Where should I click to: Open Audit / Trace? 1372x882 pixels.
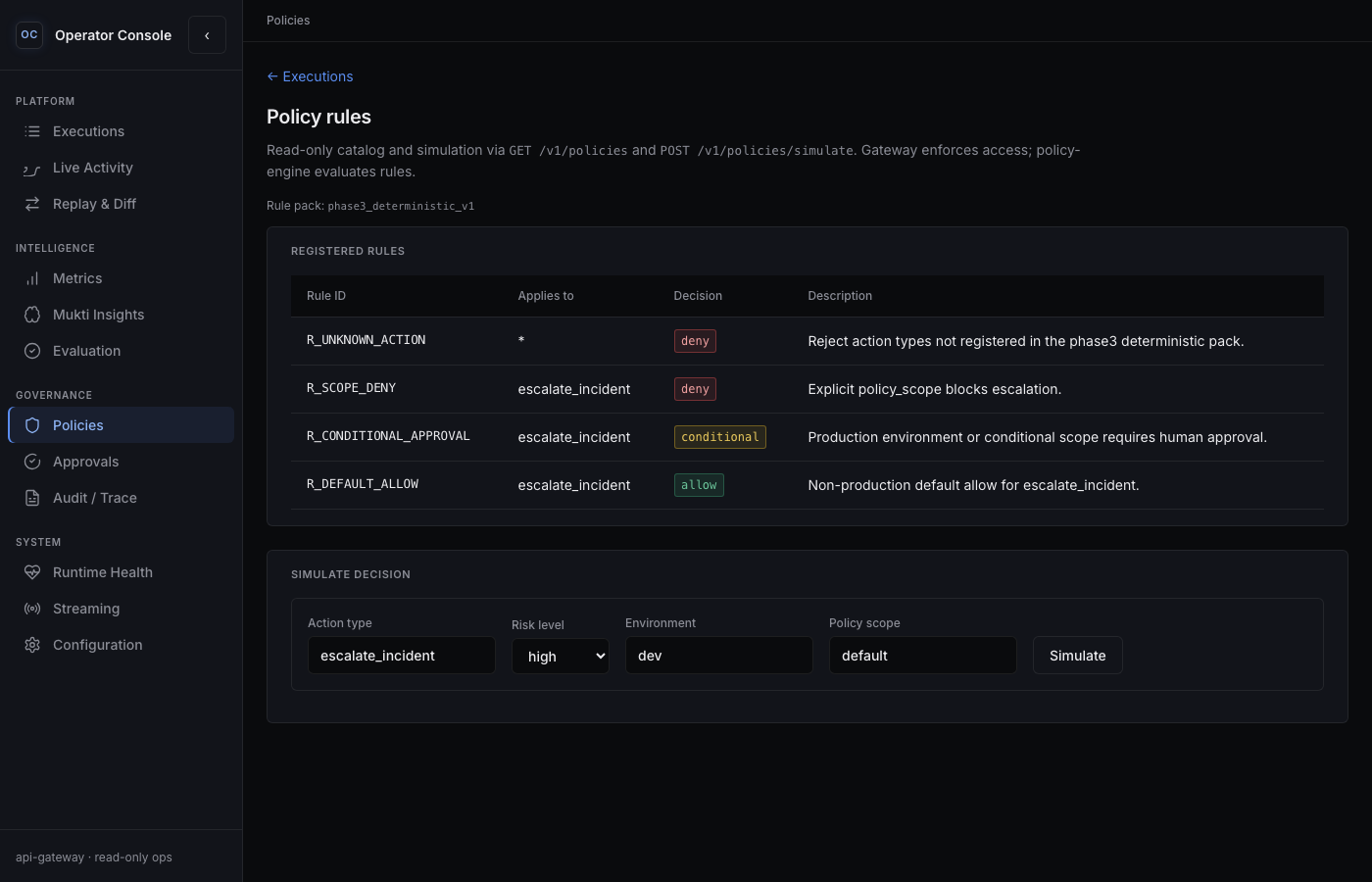click(x=122, y=498)
